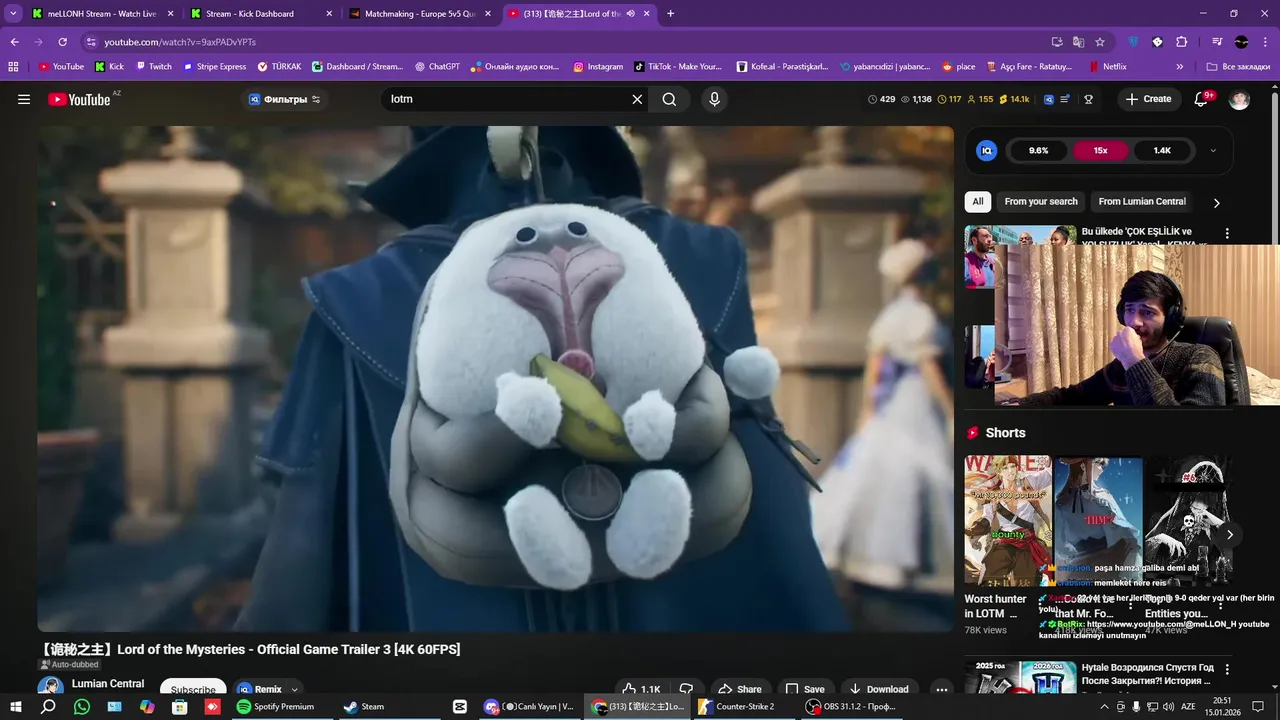The image size is (1280, 720).
Task: Like the video showing 1.1K
Action: coord(641,689)
